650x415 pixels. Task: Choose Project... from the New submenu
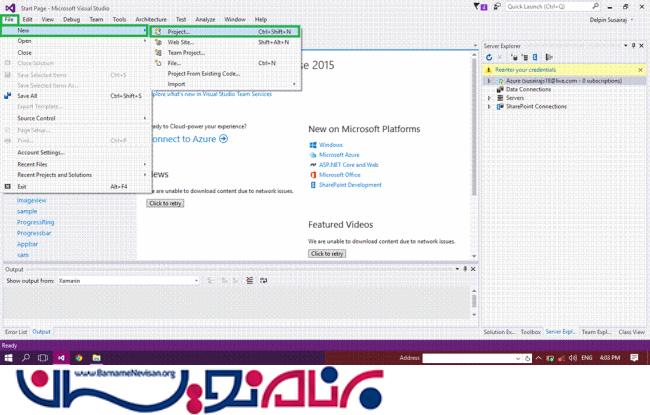coord(225,32)
